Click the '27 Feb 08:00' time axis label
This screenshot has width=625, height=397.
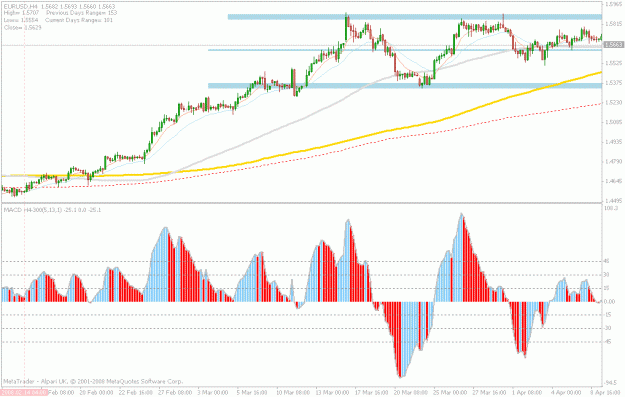click(175, 393)
